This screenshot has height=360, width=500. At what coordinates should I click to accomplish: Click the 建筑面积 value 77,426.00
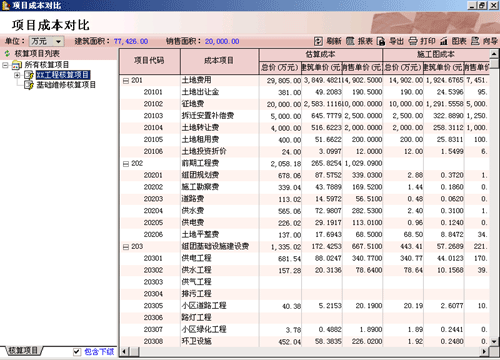[131, 41]
